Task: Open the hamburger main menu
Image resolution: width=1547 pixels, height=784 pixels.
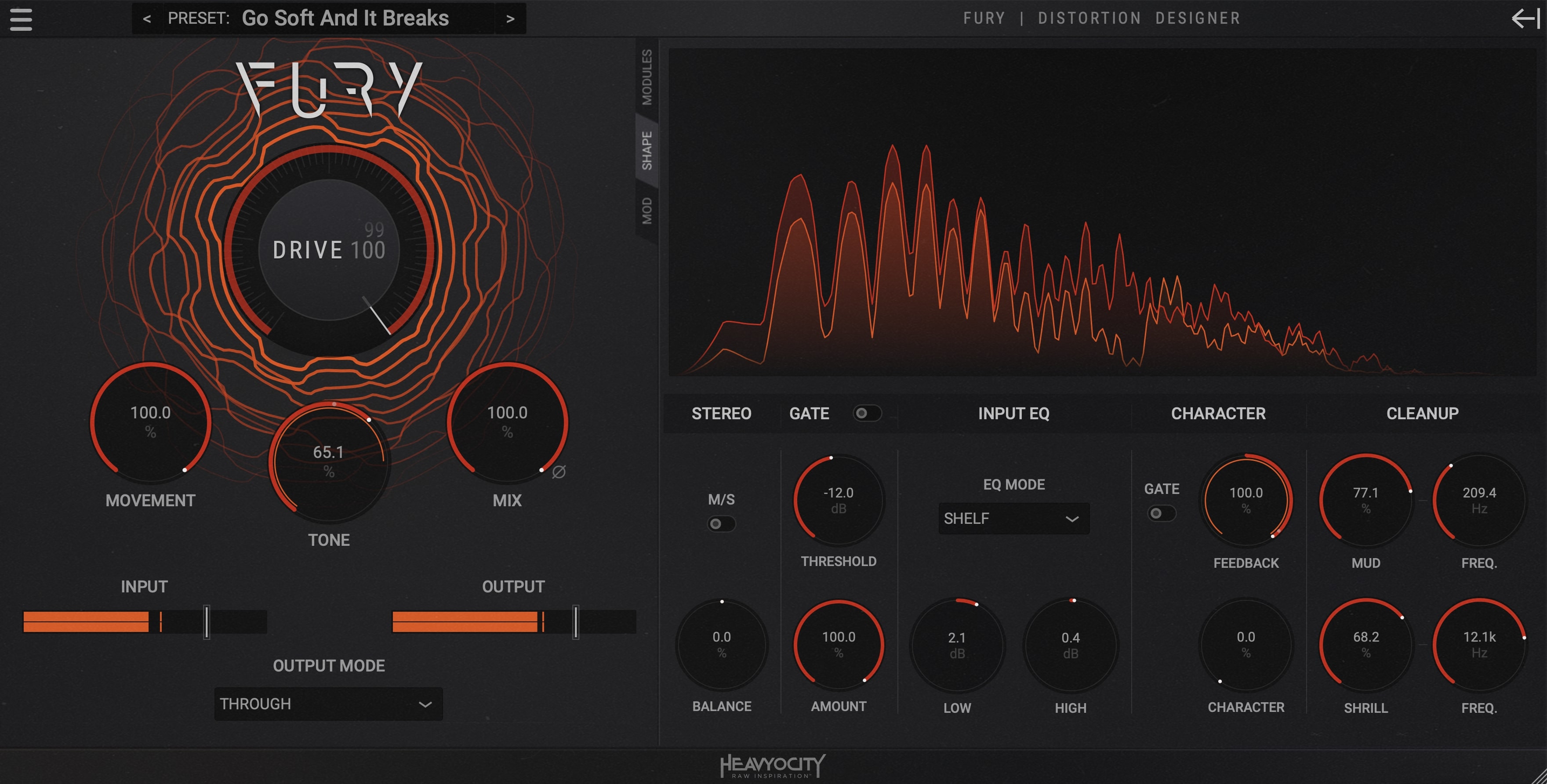Action: tap(21, 19)
